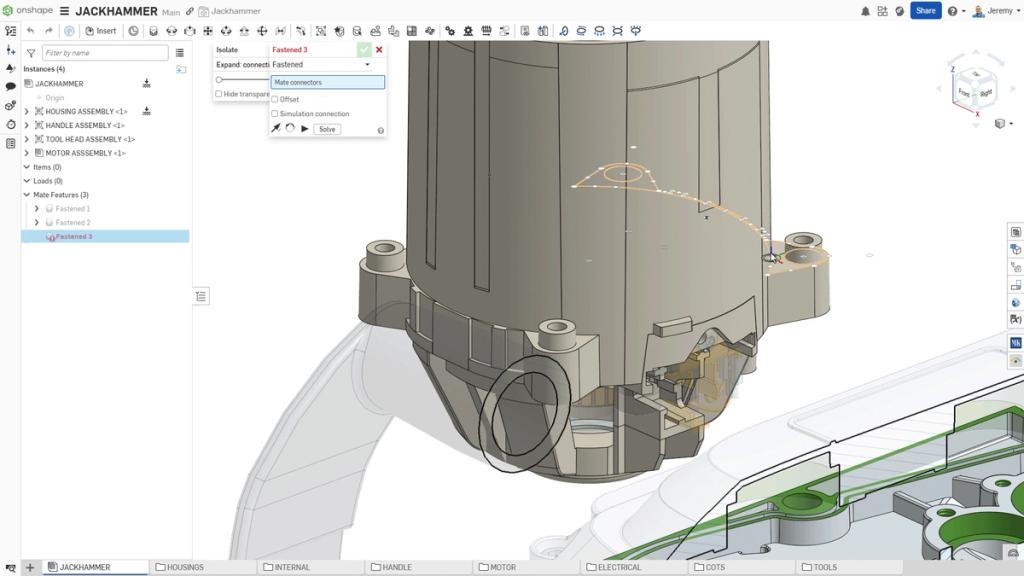This screenshot has width=1024, height=576.
Task: Click the Undo arrow in the toolbar
Action: tap(31, 30)
